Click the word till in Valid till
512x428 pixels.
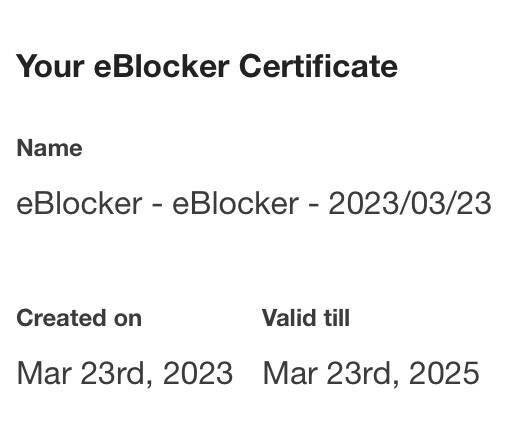332,318
